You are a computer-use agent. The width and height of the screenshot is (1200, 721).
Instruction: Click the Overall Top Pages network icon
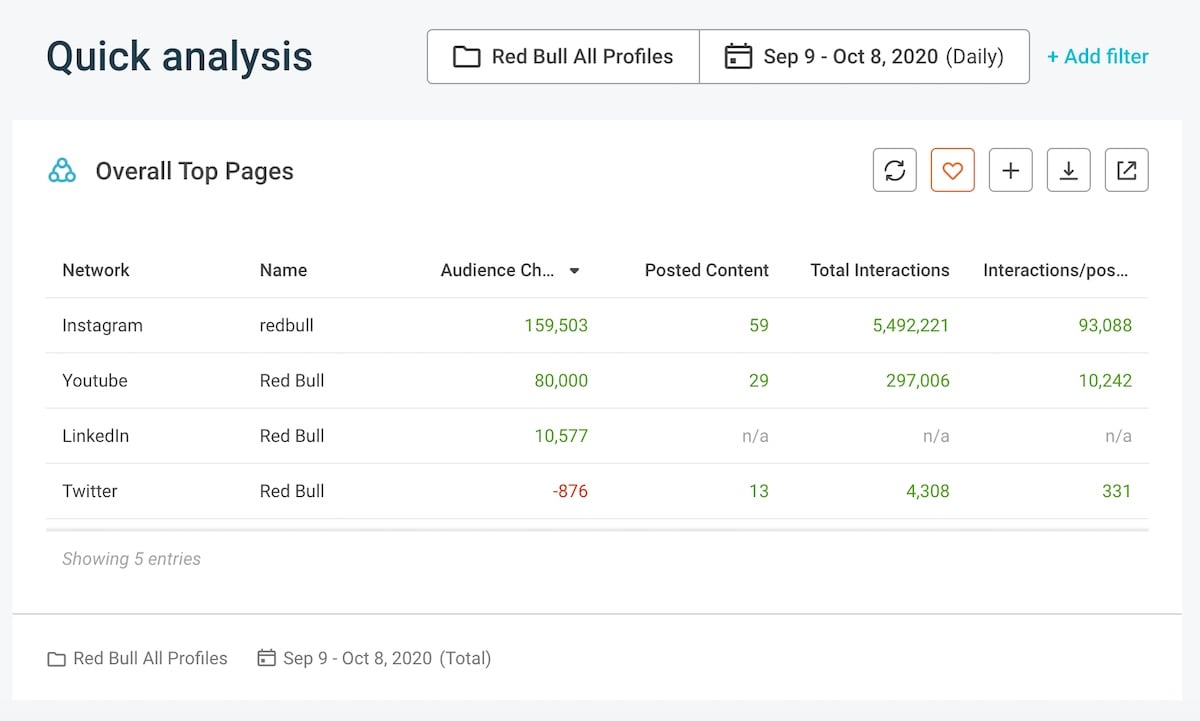62,171
